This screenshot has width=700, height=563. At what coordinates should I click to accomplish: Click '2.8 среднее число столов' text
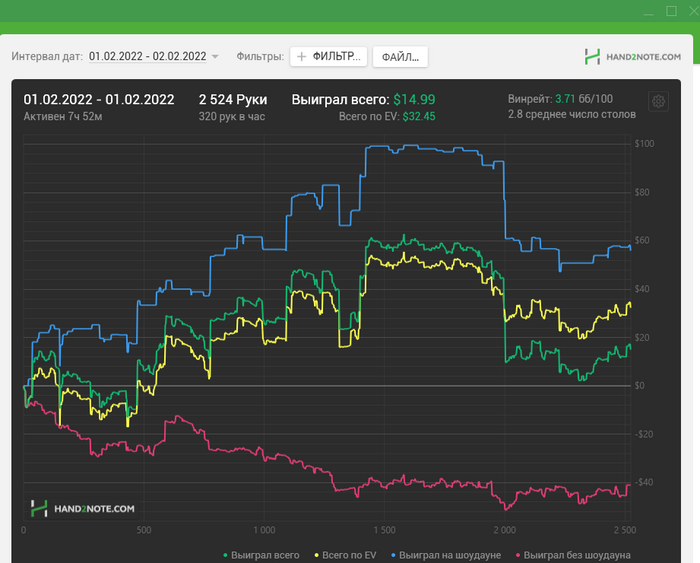coord(572,114)
